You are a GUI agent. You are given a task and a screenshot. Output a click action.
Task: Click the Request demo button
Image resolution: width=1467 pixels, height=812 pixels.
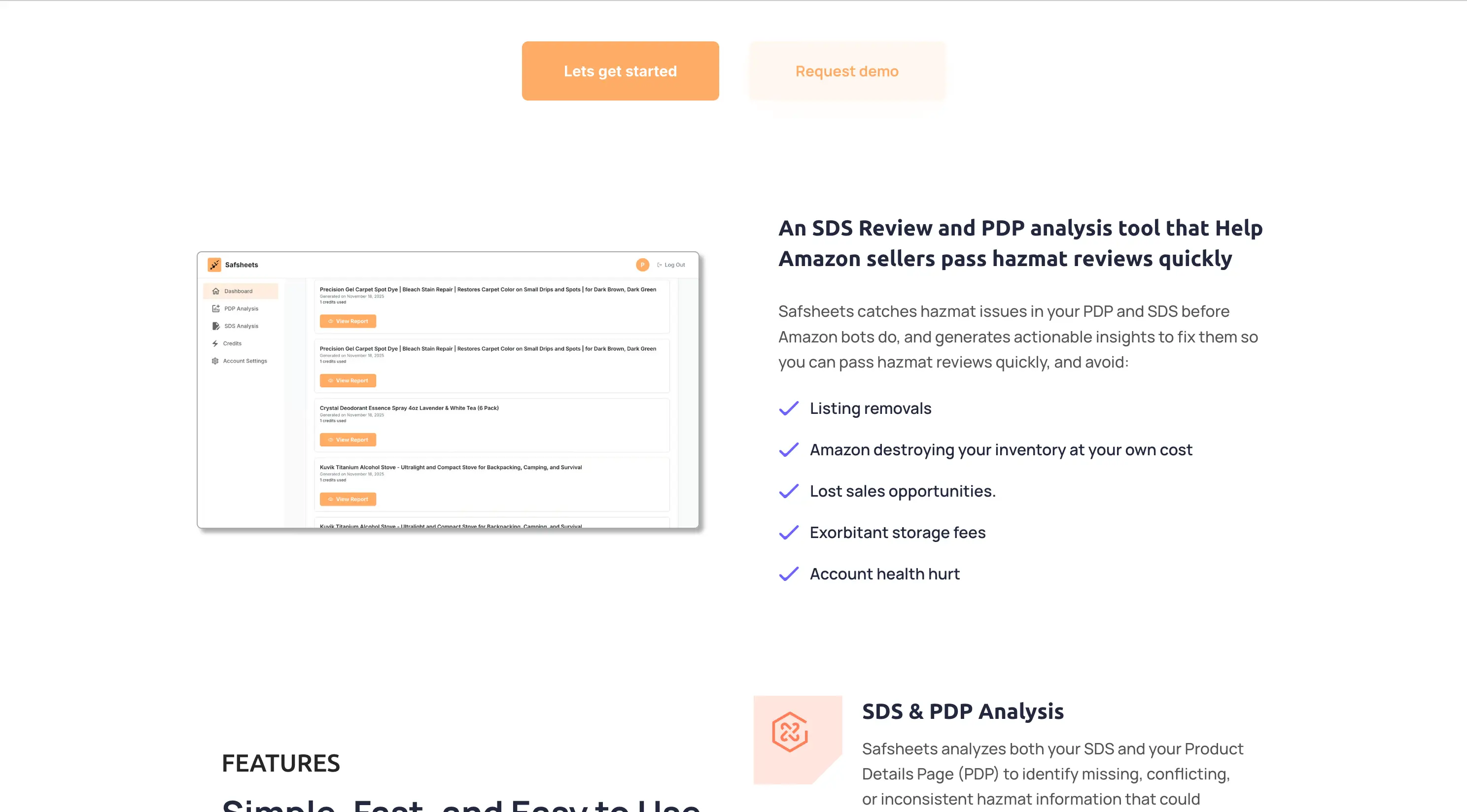pos(846,70)
